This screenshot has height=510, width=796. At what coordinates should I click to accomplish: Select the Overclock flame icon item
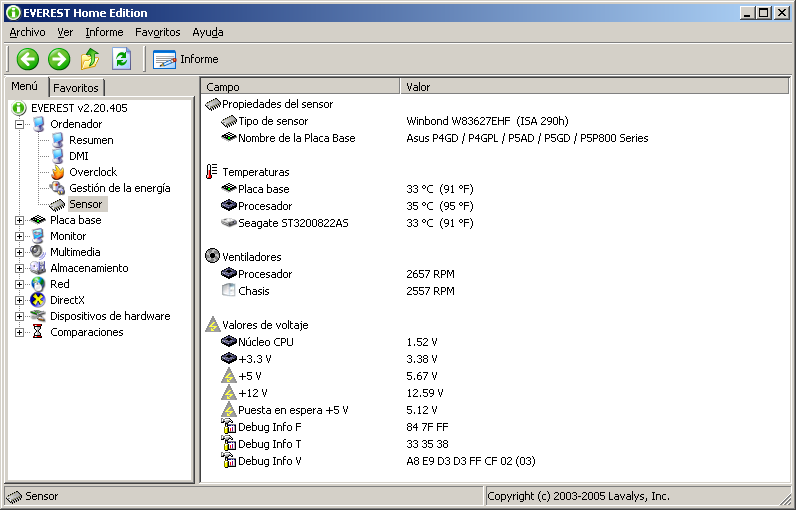92,172
